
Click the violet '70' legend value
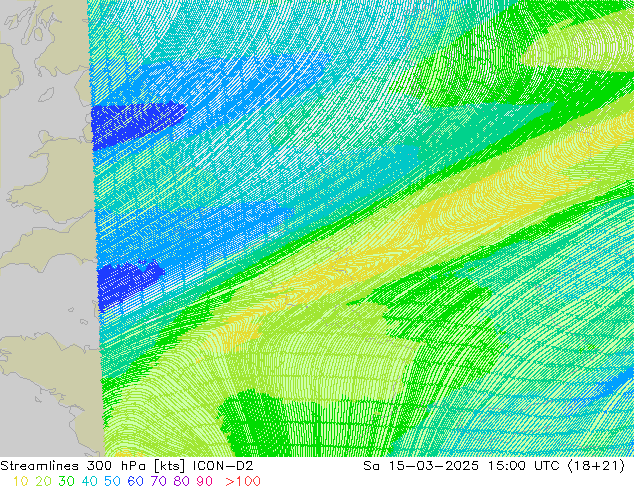[158, 481]
